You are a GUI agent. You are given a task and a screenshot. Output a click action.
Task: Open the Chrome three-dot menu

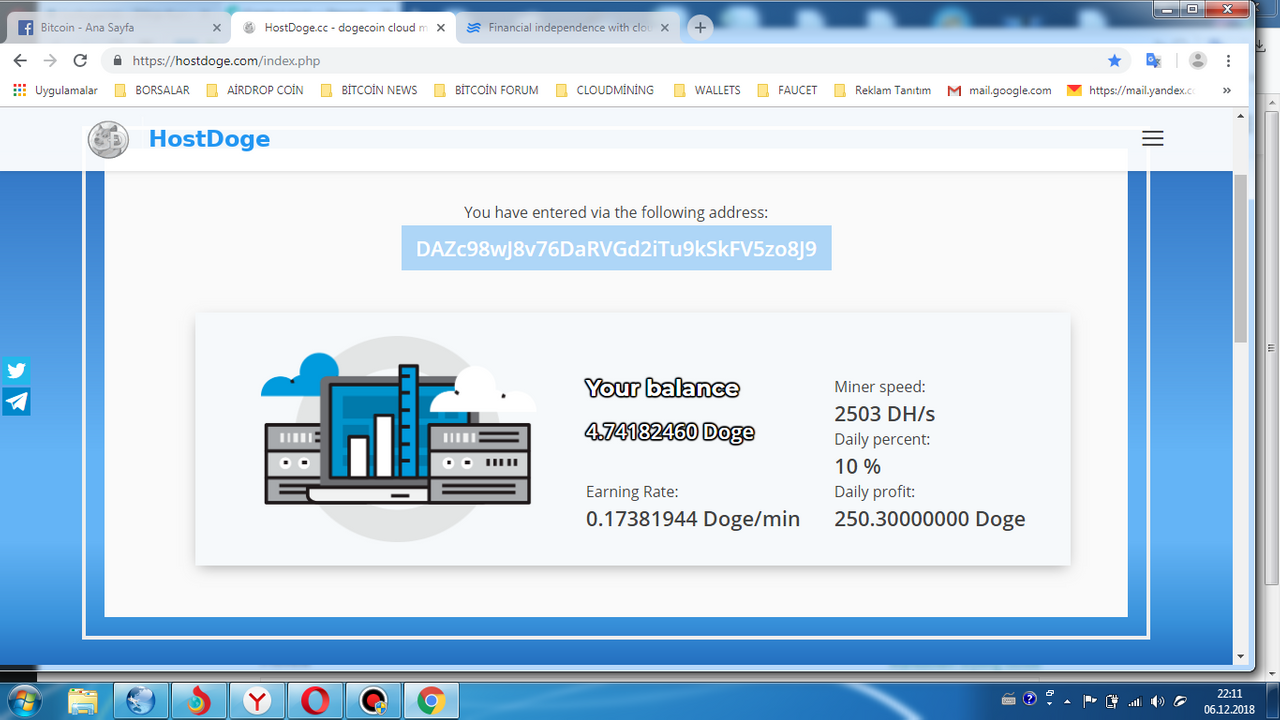click(x=1228, y=61)
